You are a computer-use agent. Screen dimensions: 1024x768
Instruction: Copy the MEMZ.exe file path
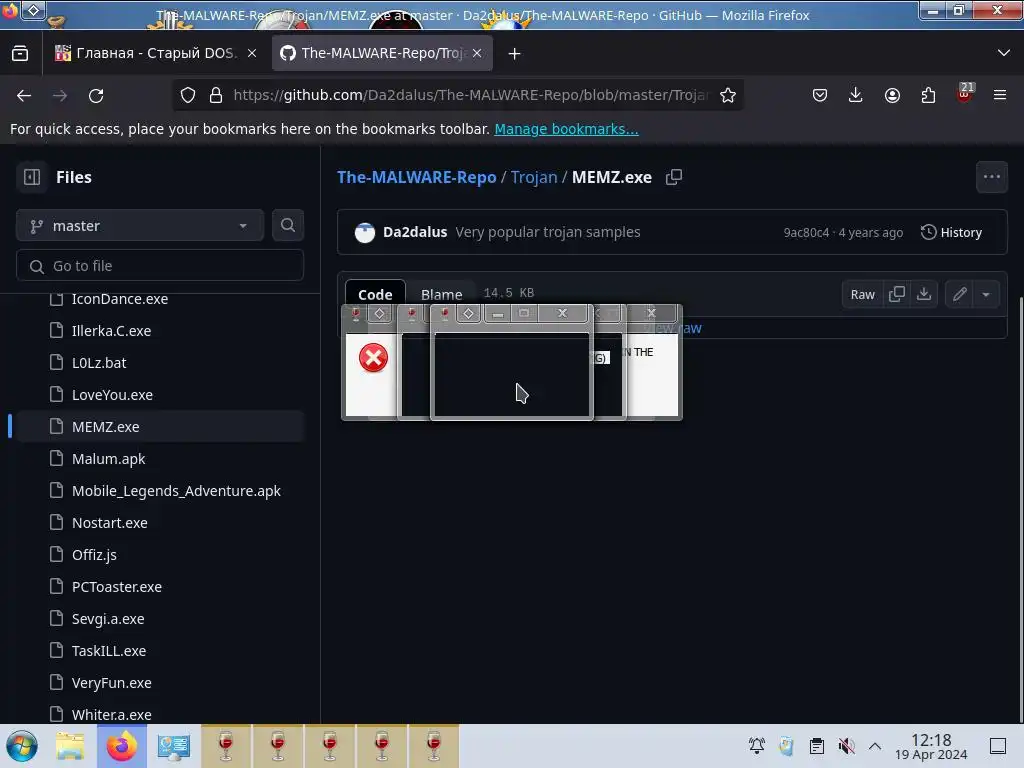[x=674, y=177]
